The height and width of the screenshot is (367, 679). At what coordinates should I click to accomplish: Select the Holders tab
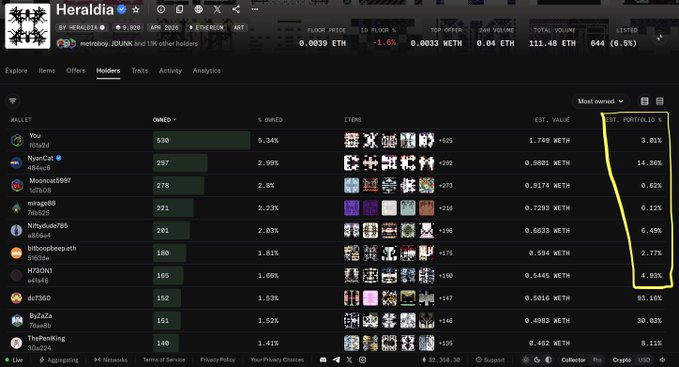pyautogui.click(x=108, y=70)
